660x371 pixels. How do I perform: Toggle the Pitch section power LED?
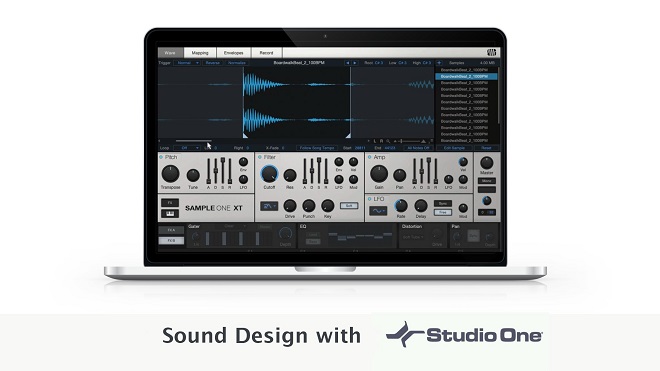(161, 157)
